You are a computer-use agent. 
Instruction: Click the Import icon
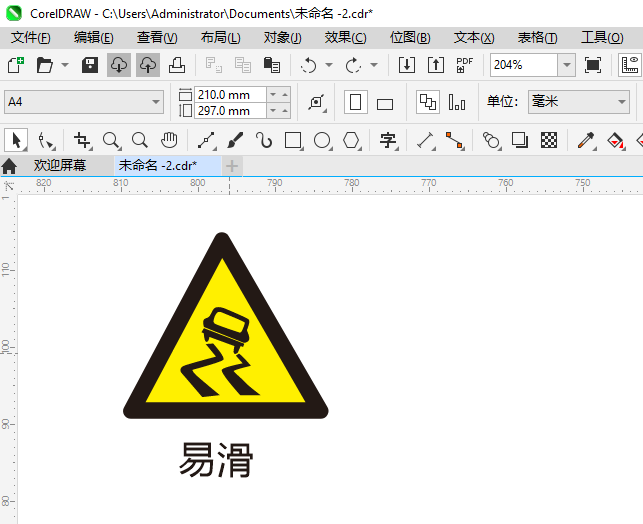tap(407, 65)
